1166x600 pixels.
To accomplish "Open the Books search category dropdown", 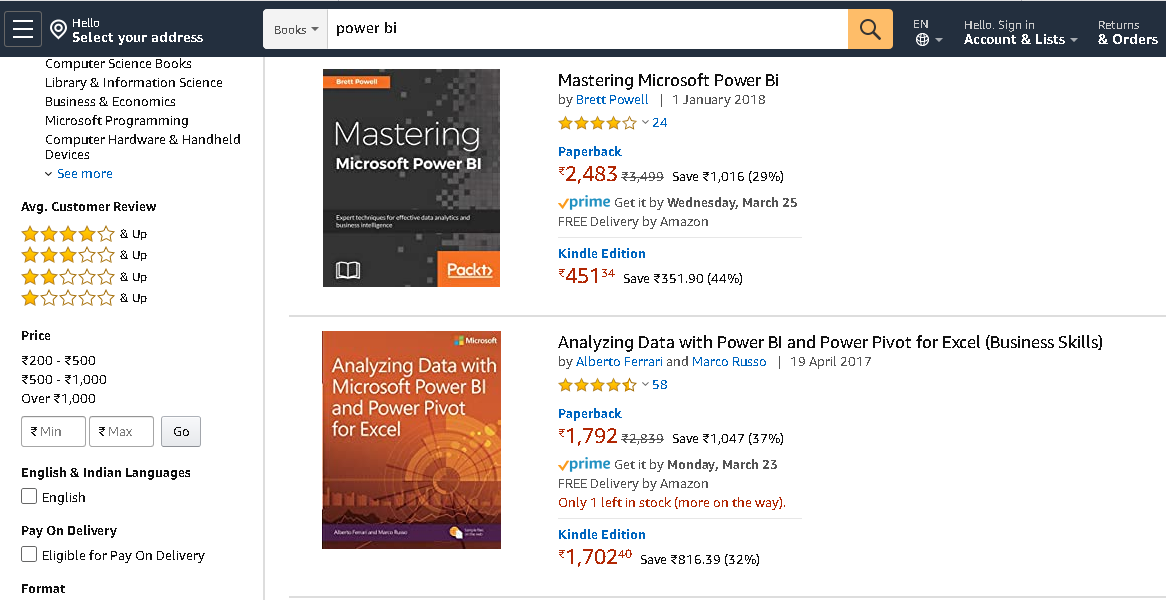I will point(296,30).
